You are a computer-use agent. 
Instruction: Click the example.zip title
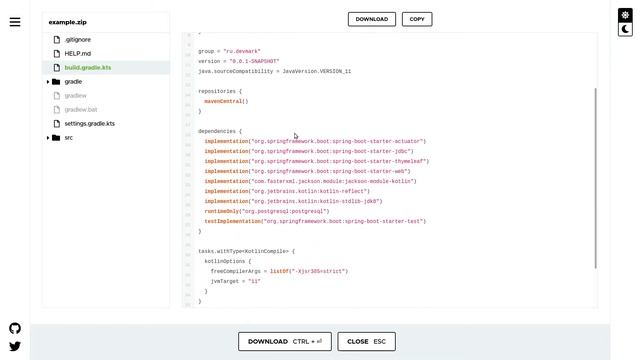pos(67,22)
